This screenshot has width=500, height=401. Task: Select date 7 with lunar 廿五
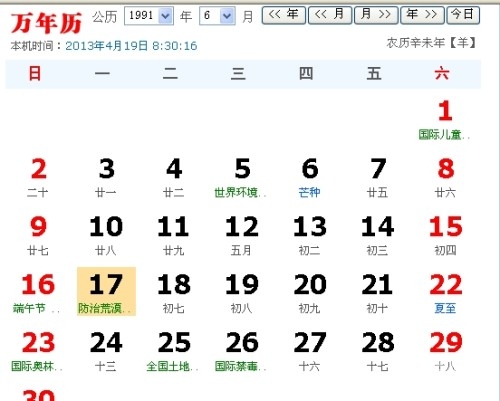(x=378, y=178)
